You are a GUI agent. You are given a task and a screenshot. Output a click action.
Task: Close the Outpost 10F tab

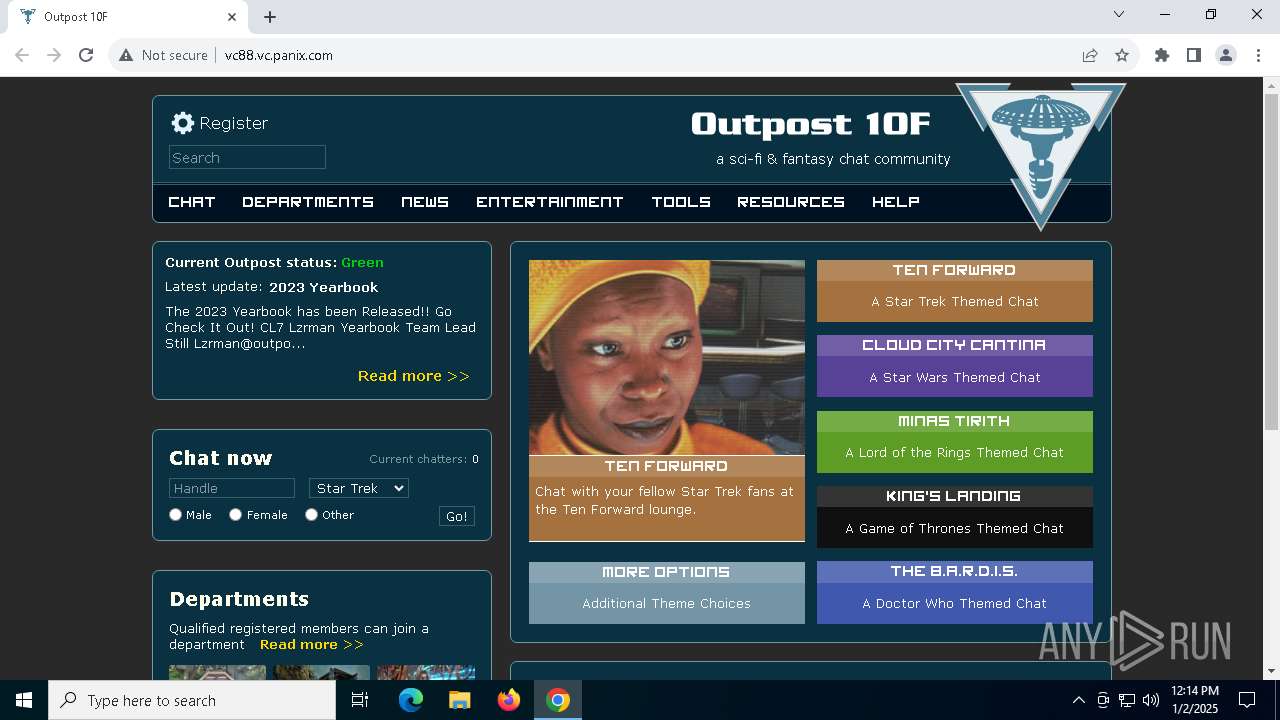(x=232, y=16)
